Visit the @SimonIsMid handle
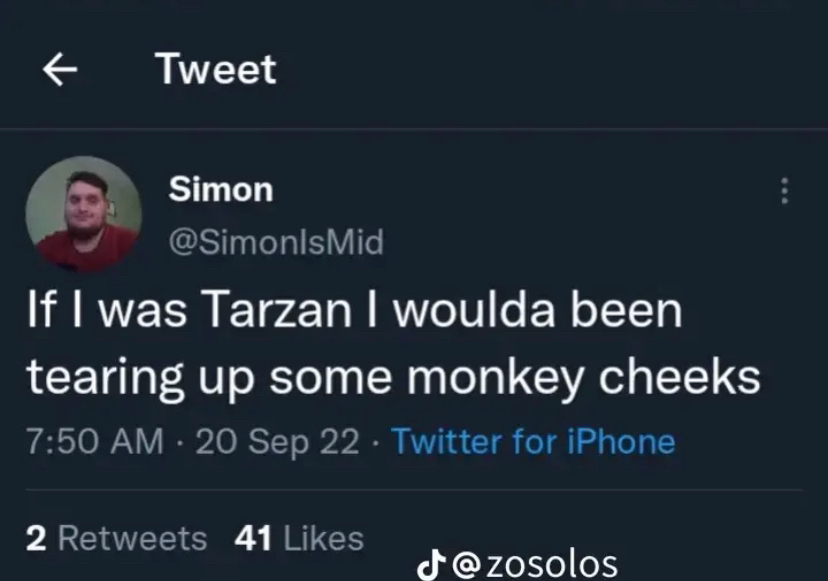The width and height of the screenshot is (828, 581). coord(276,242)
